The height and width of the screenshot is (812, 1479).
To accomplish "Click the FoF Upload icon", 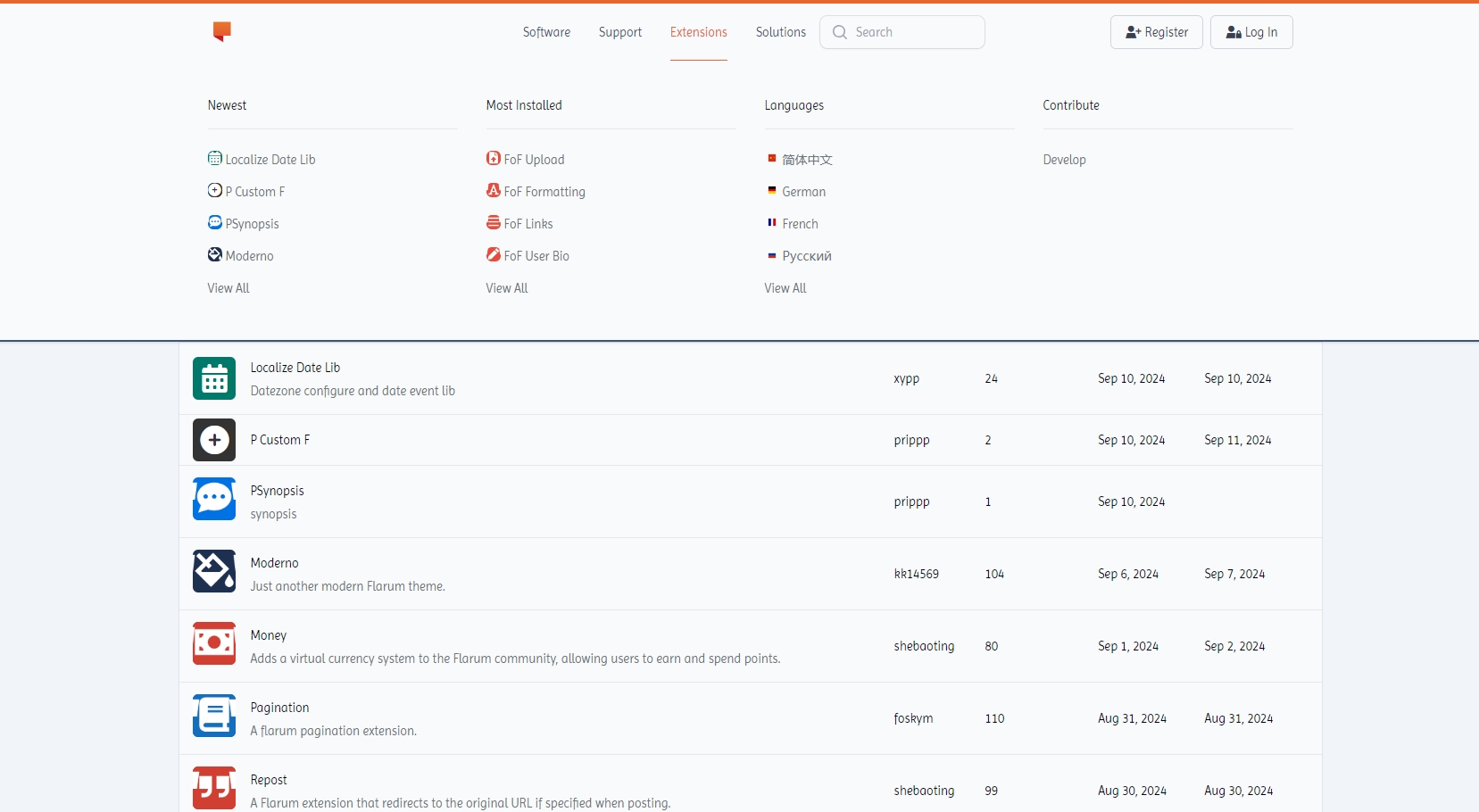I will click(x=494, y=158).
